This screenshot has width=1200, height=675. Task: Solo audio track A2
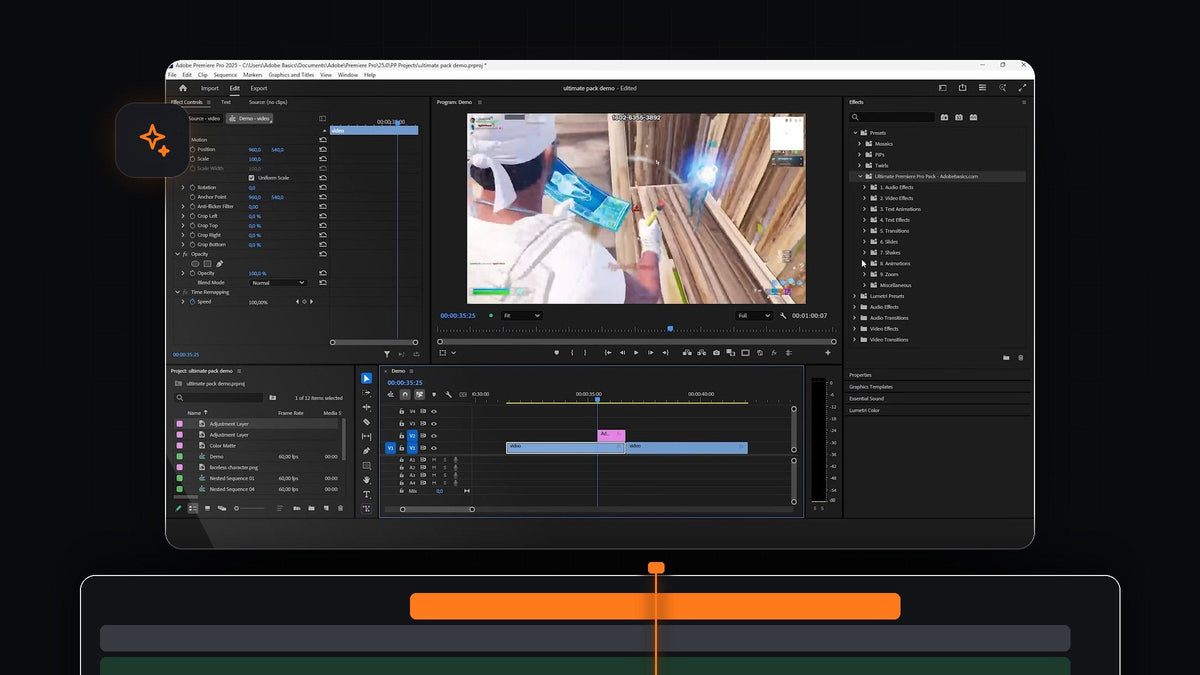coord(444,467)
